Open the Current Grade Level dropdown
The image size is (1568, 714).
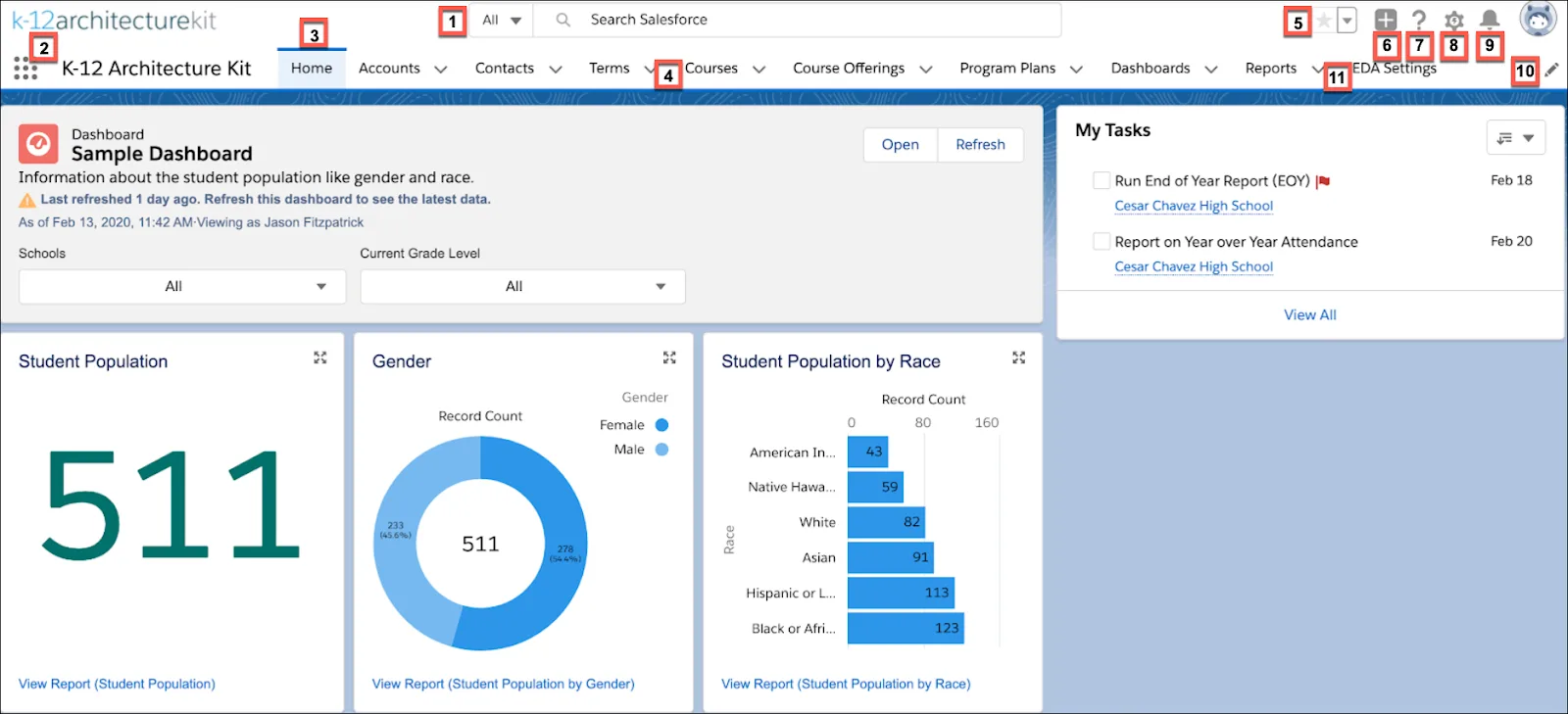(x=522, y=286)
